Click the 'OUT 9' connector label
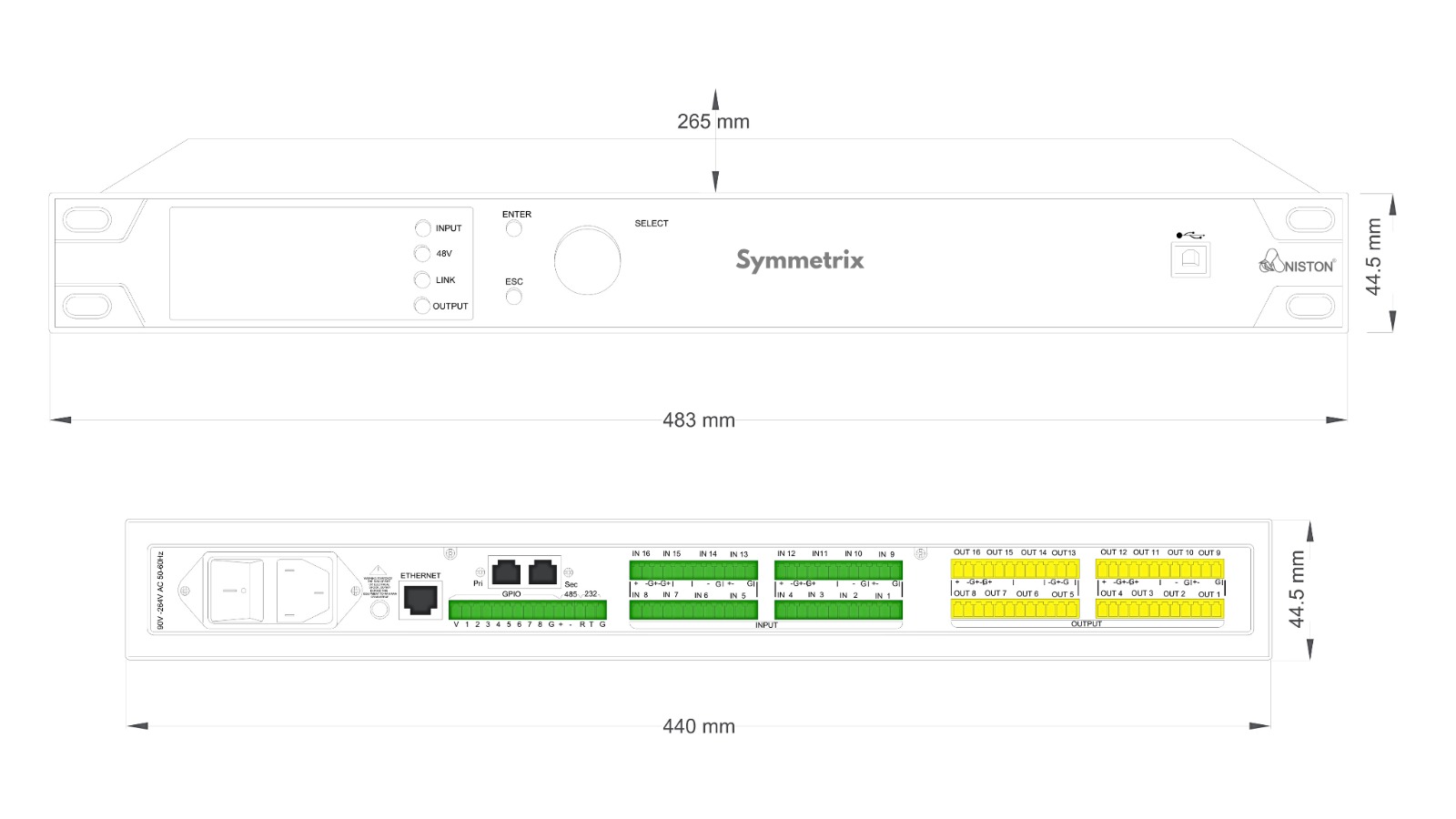1456x819 pixels. pyautogui.click(x=1209, y=552)
